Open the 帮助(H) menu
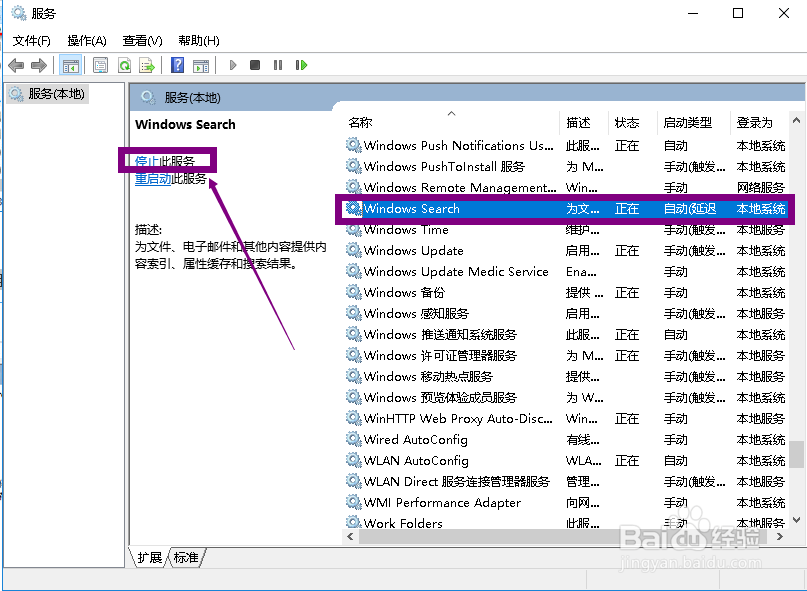This screenshot has height=591, width=807. coord(199,41)
